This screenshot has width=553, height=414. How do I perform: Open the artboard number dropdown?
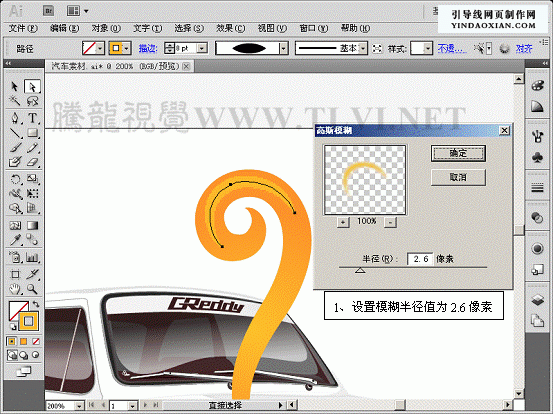click(x=132, y=406)
